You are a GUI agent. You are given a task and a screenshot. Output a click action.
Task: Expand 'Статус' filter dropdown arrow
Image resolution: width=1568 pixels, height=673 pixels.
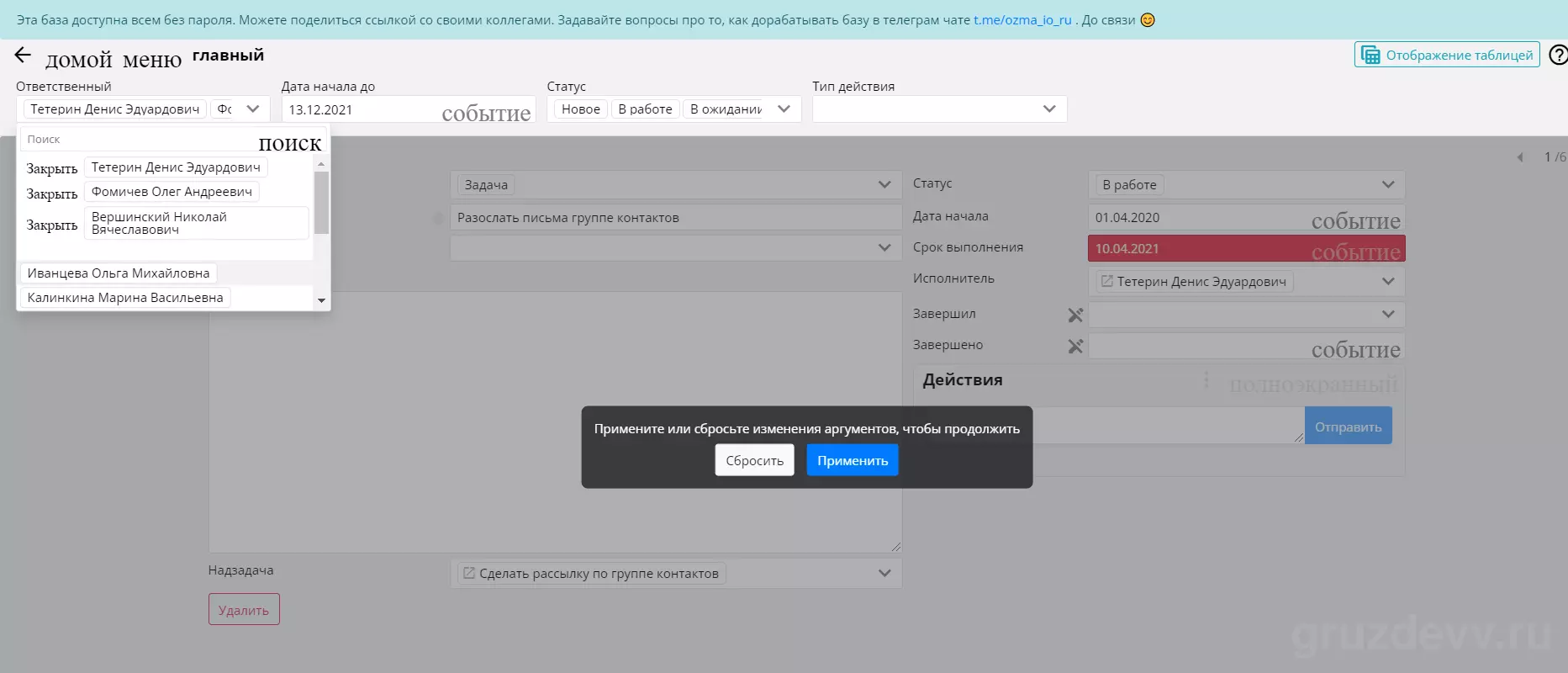tap(784, 109)
